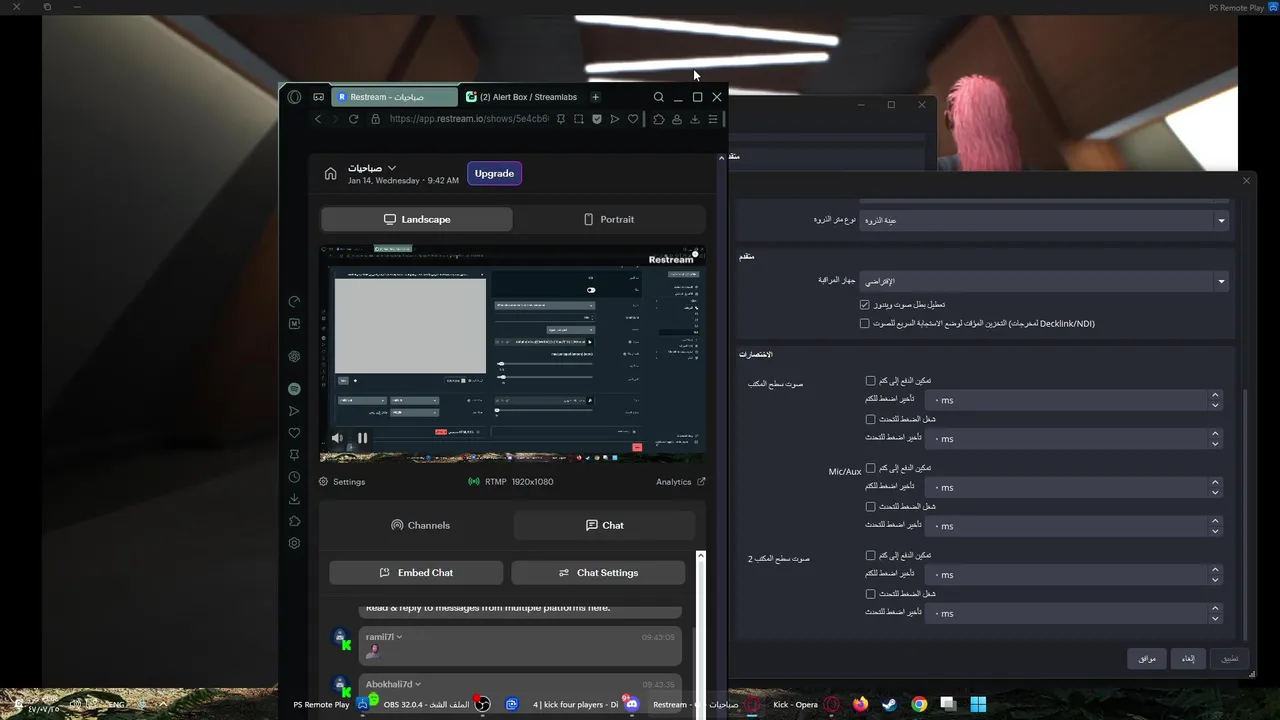The image size is (1280, 720).
Task: Open the Opera menu icon
Action: coord(294,97)
